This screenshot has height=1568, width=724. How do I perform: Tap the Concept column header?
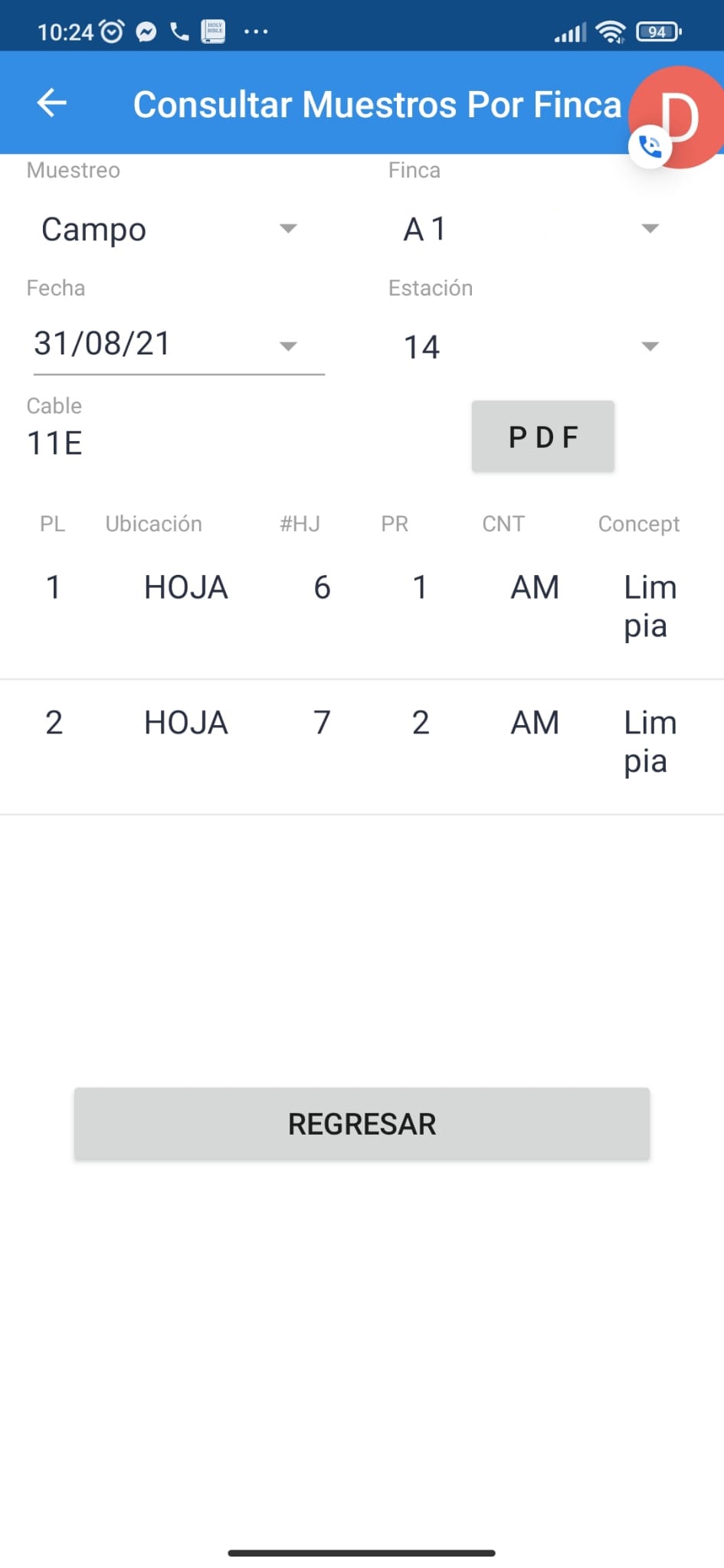[x=638, y=524]
